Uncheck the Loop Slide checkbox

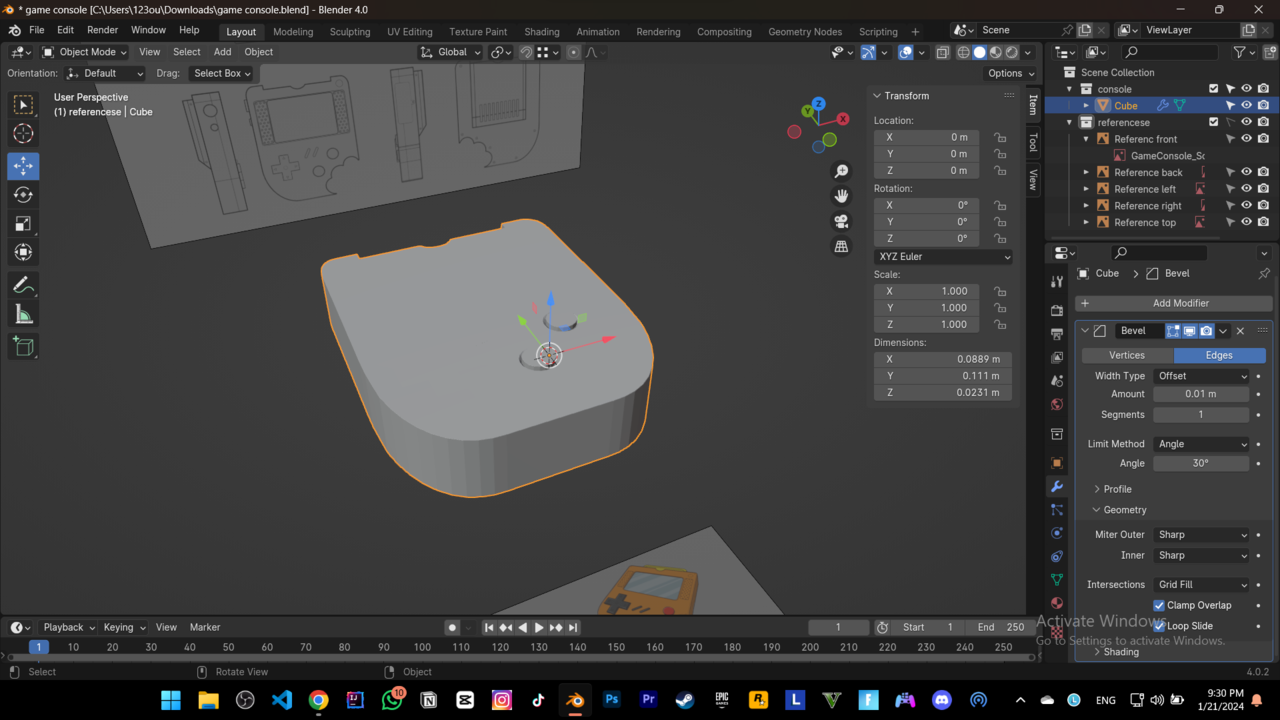tap(1159, 626)
